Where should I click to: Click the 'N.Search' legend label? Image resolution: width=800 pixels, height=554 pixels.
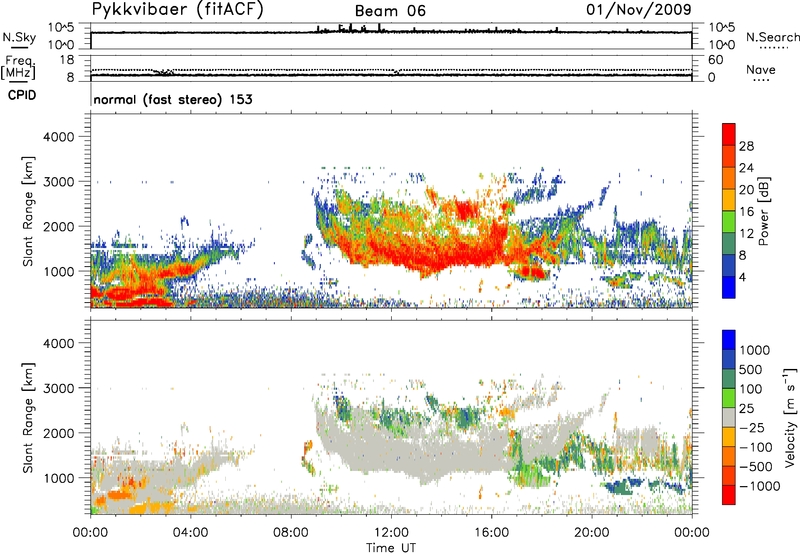coord(773,37)
